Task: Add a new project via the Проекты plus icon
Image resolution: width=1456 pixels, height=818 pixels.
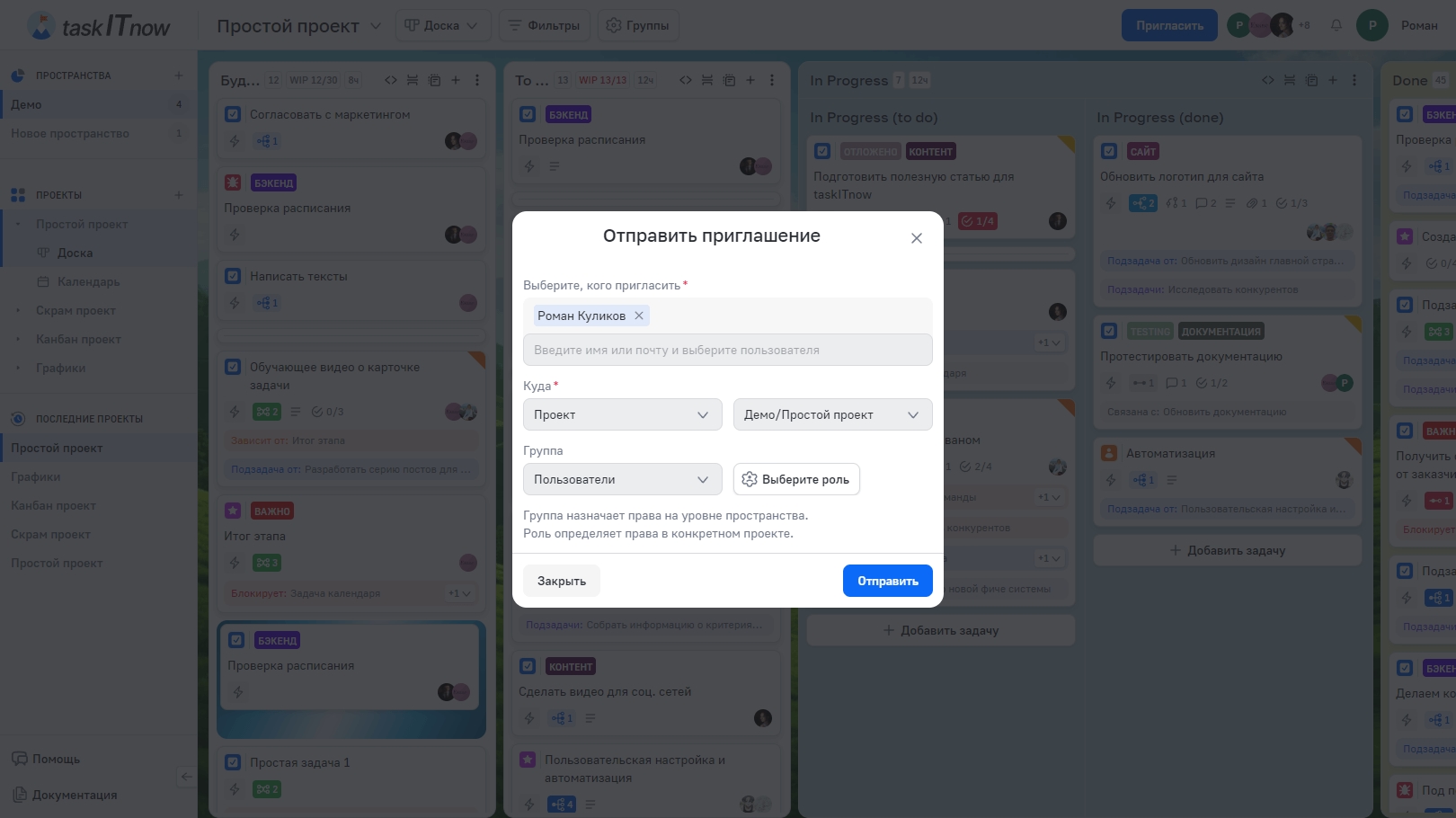Action: pos(178,195)
